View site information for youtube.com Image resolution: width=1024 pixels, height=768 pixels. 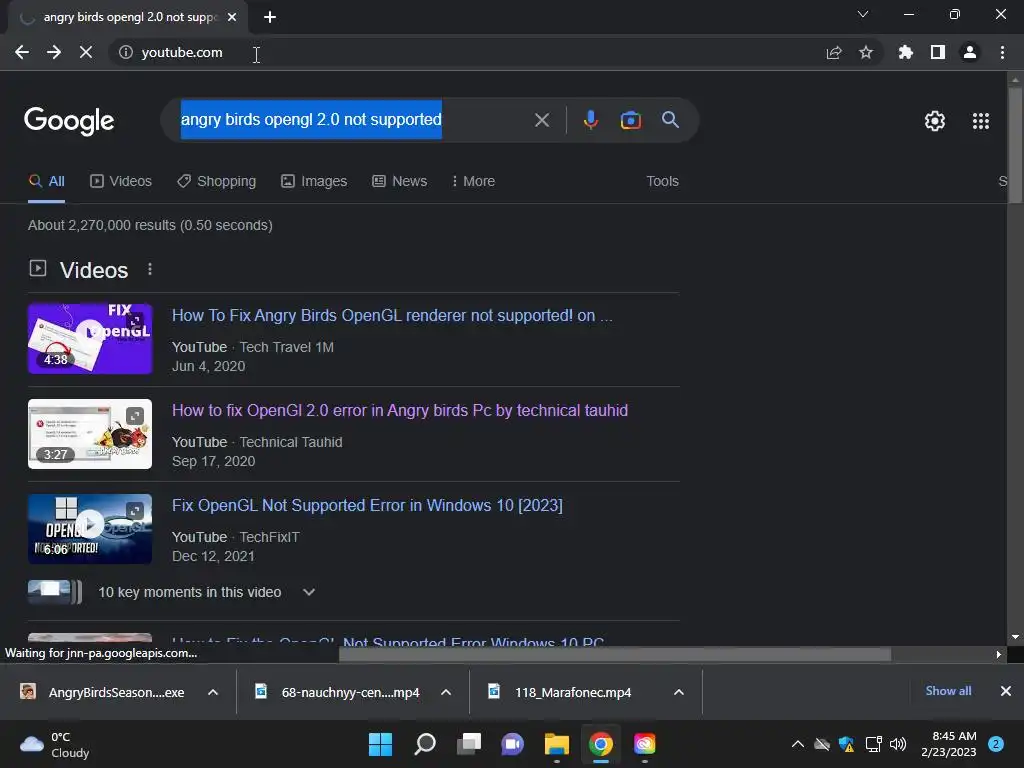(126, 52)
